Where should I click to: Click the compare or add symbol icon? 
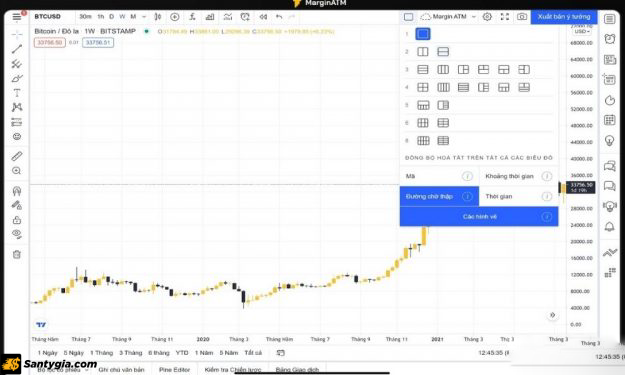[x=175, y=17]
